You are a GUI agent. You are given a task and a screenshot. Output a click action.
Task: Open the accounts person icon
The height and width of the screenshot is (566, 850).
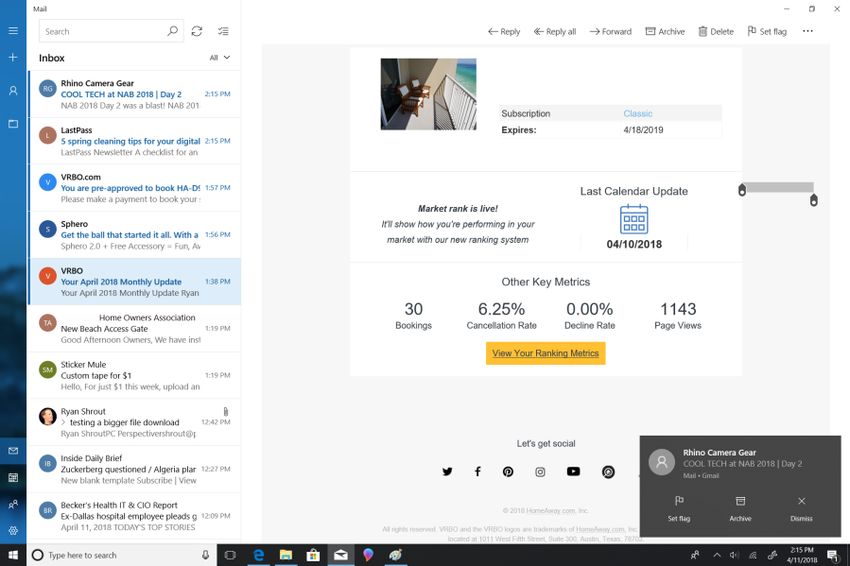pos(13,91)
